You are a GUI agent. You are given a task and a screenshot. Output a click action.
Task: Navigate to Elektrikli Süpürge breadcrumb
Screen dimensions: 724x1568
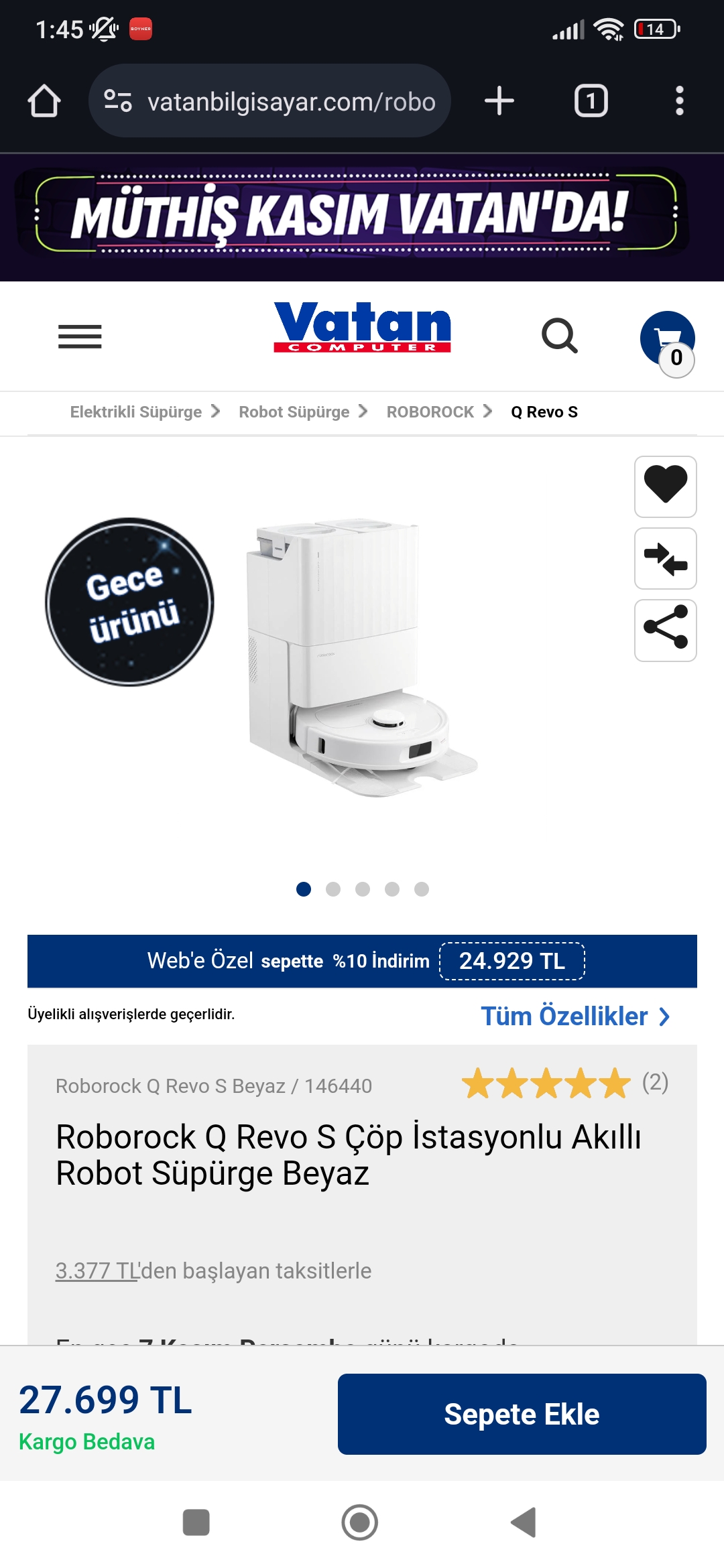click(x=136, y=412)
